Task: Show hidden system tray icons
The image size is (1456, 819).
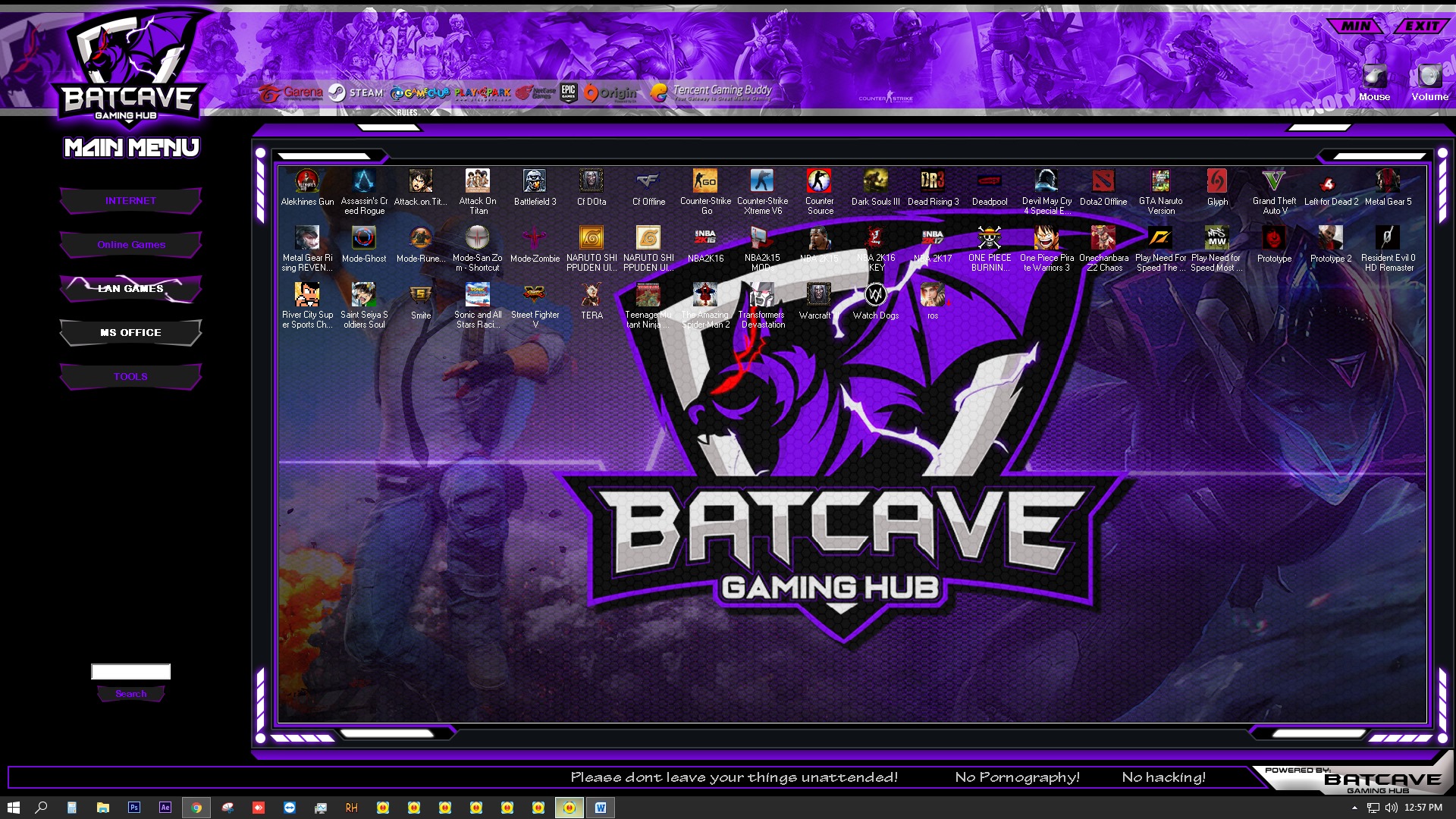Action: click(x=1354, y=808)
